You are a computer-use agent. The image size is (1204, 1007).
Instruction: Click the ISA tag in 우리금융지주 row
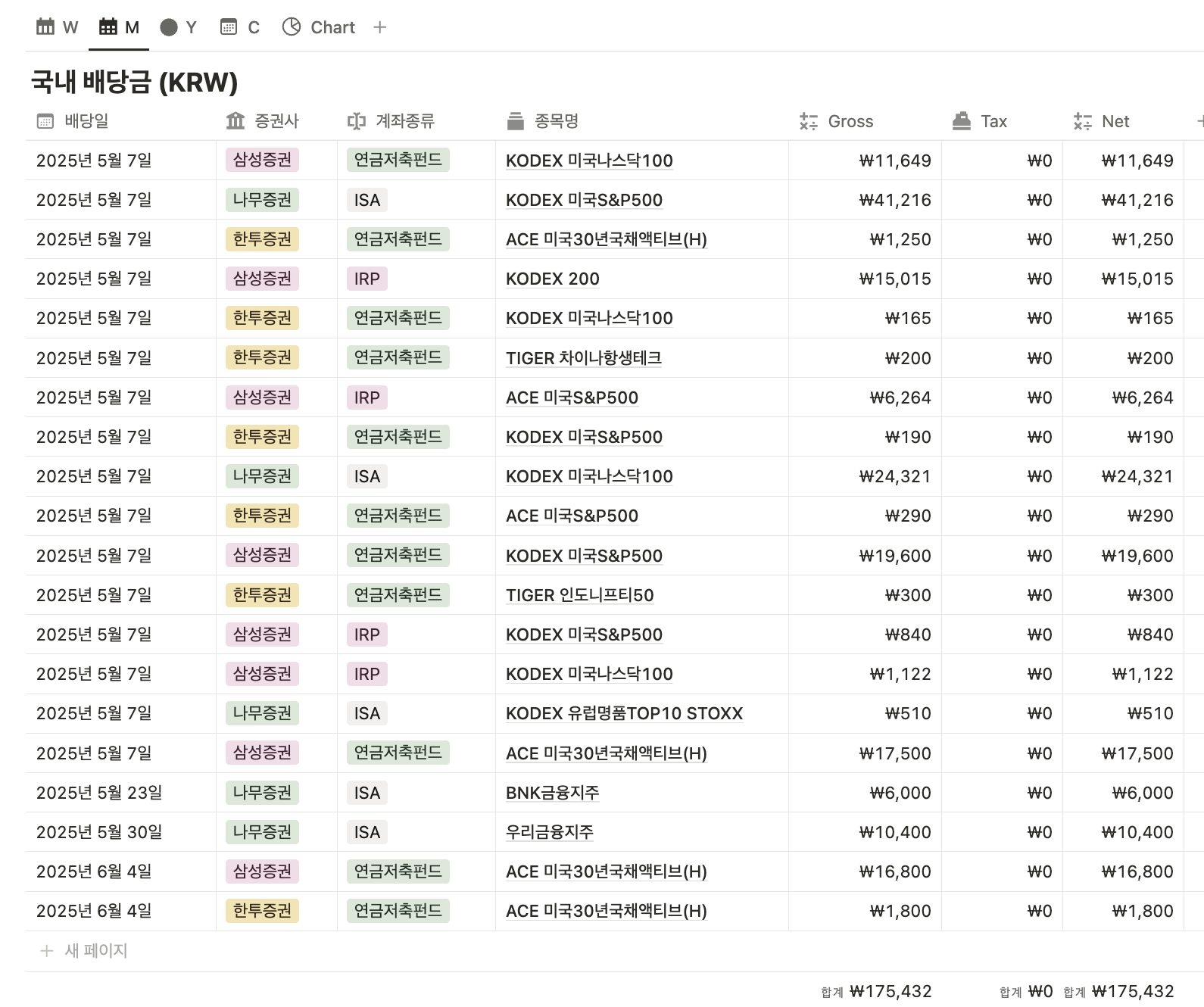[x=367, y=832]
